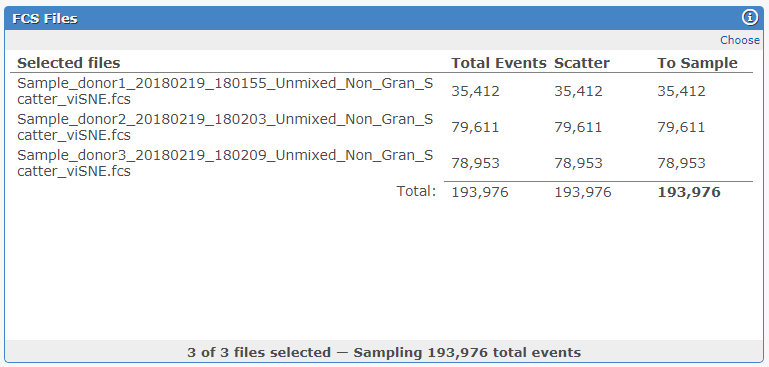Open the Choose files link
The height and width of the screenshot is (367, 769).
[x=740, y=40]
